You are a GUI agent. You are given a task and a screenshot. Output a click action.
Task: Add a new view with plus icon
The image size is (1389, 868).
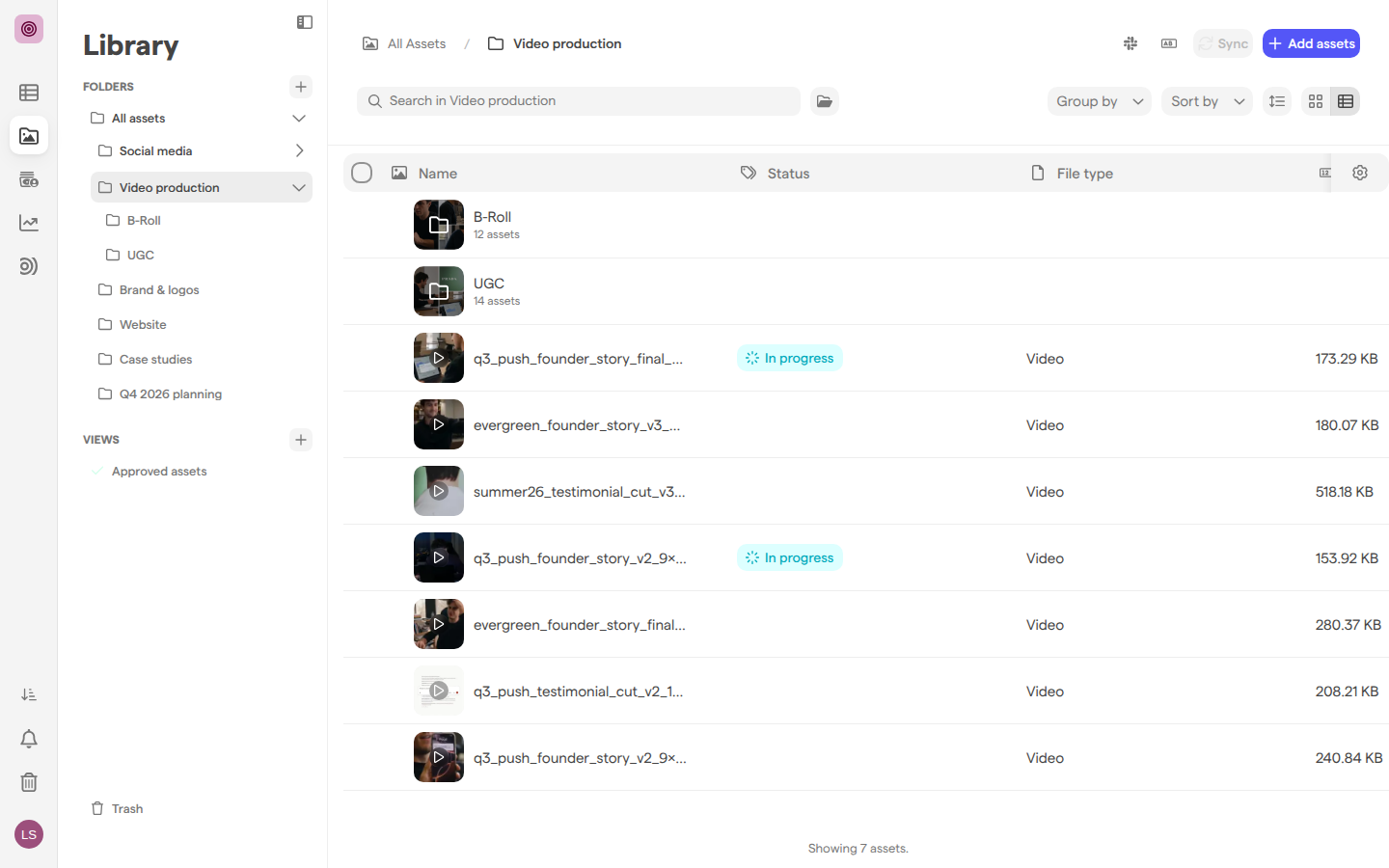[x=301, y=440]
